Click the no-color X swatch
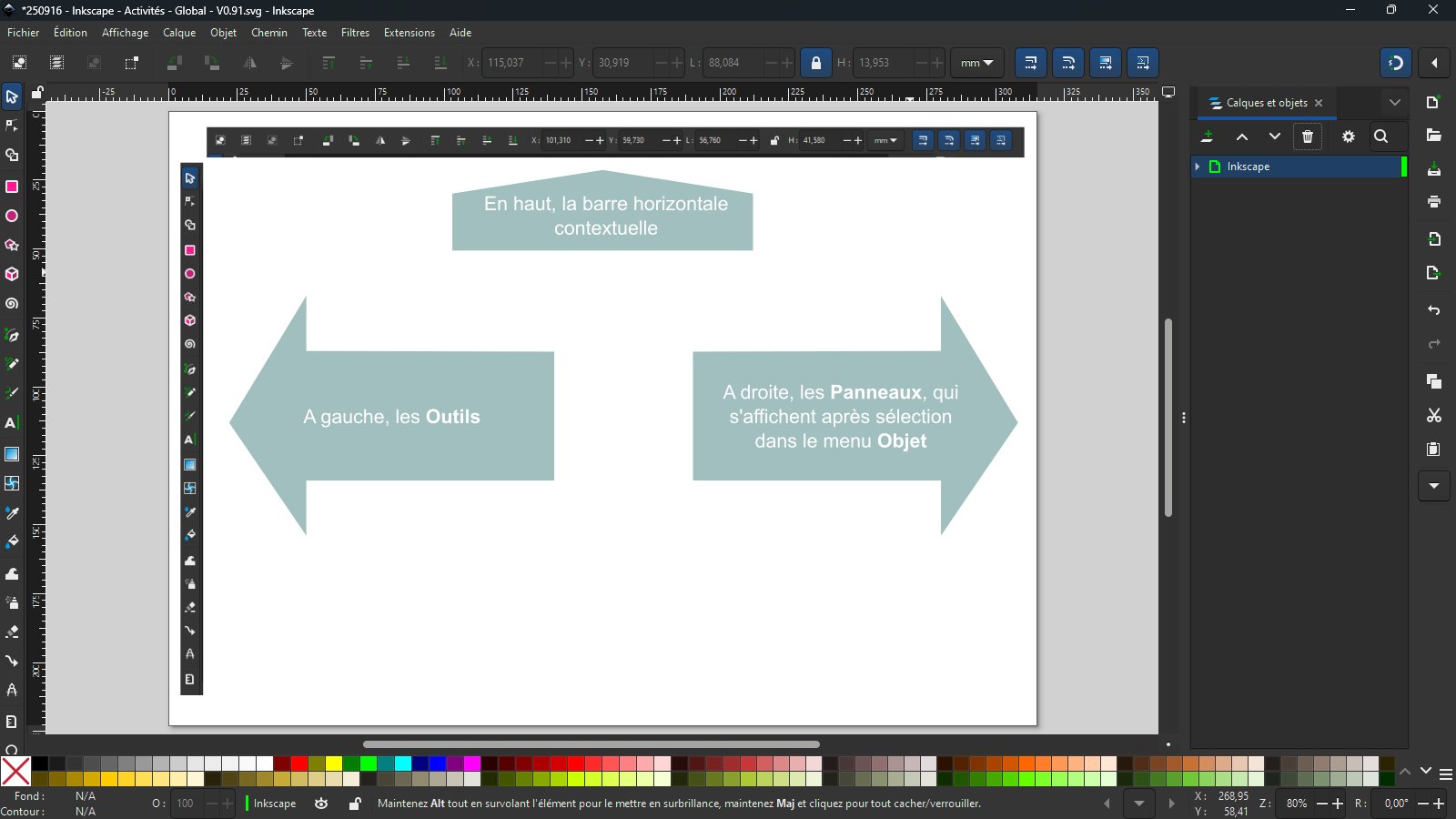This screenshot has height=819, width=1456. pyautogui.click(x=15, y=771)
